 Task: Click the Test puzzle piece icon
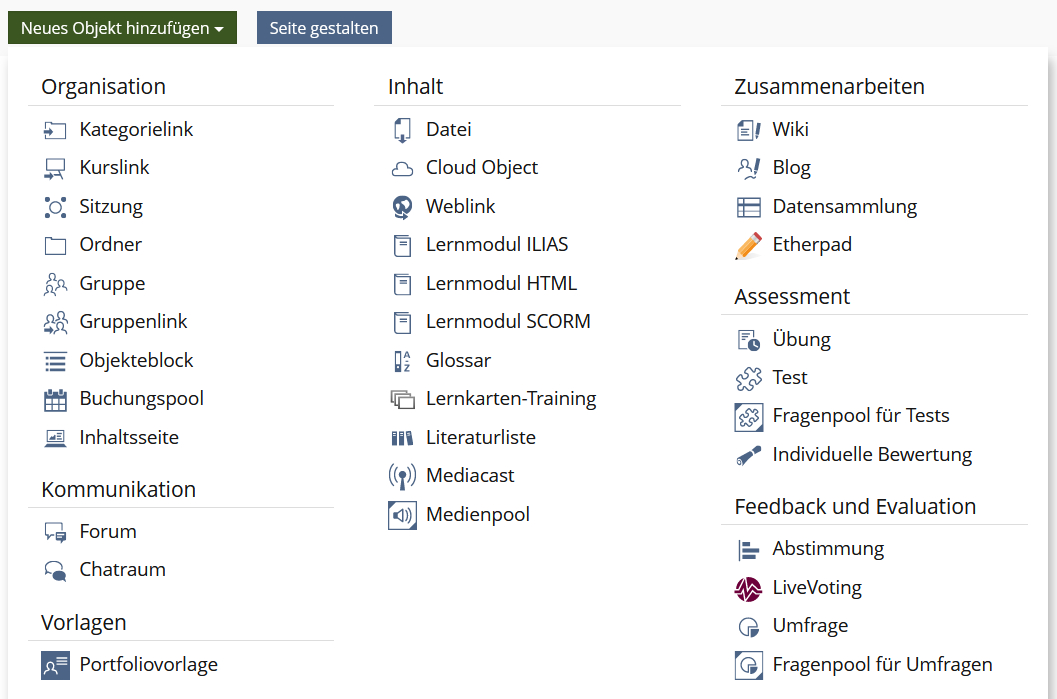pos(748,378)
